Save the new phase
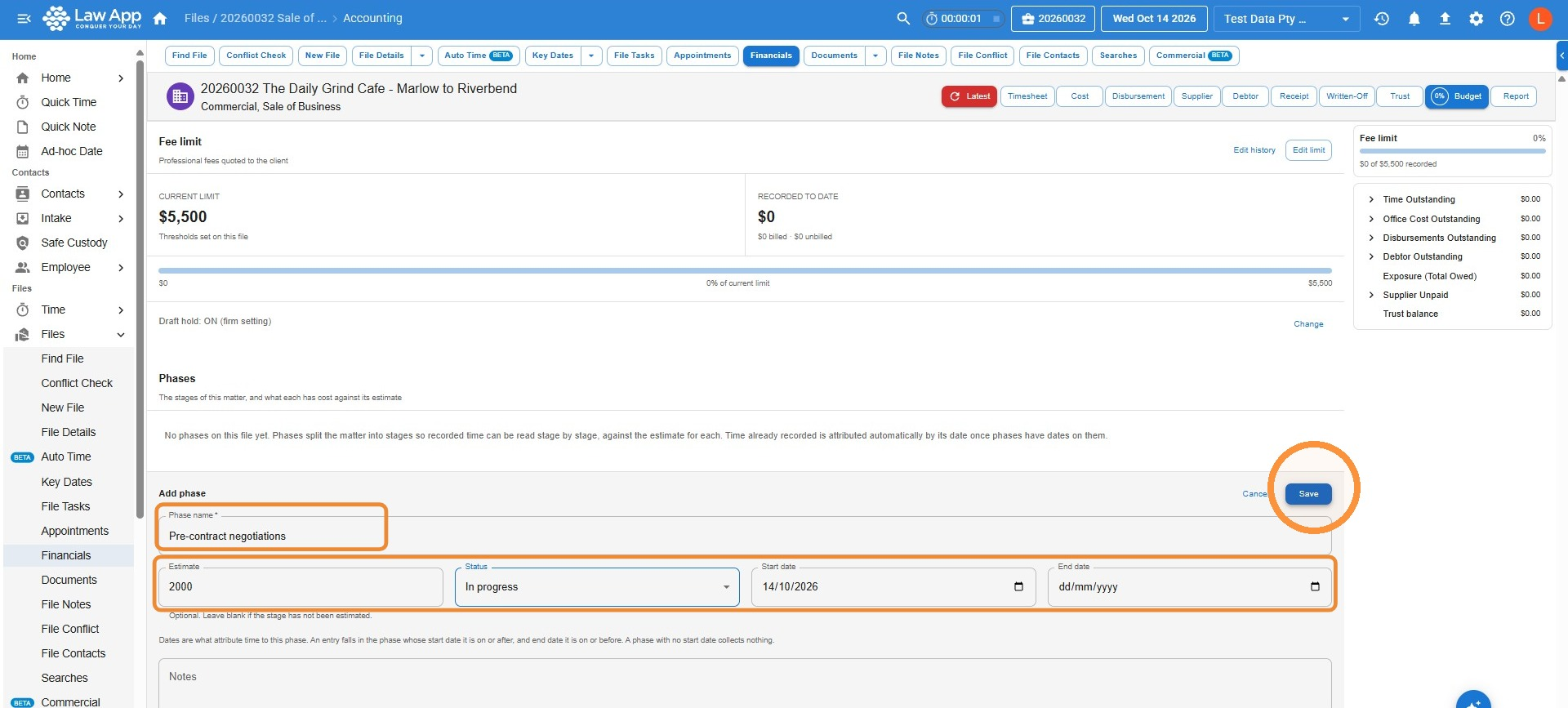The height and width of the screenshot is (708, 1568). 1308,494
